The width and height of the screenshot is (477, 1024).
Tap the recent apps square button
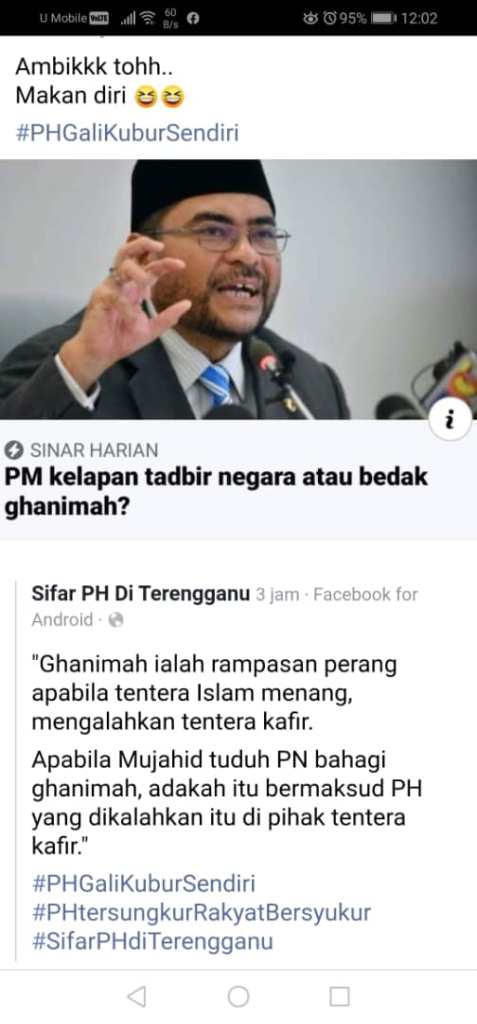point(339,997)
